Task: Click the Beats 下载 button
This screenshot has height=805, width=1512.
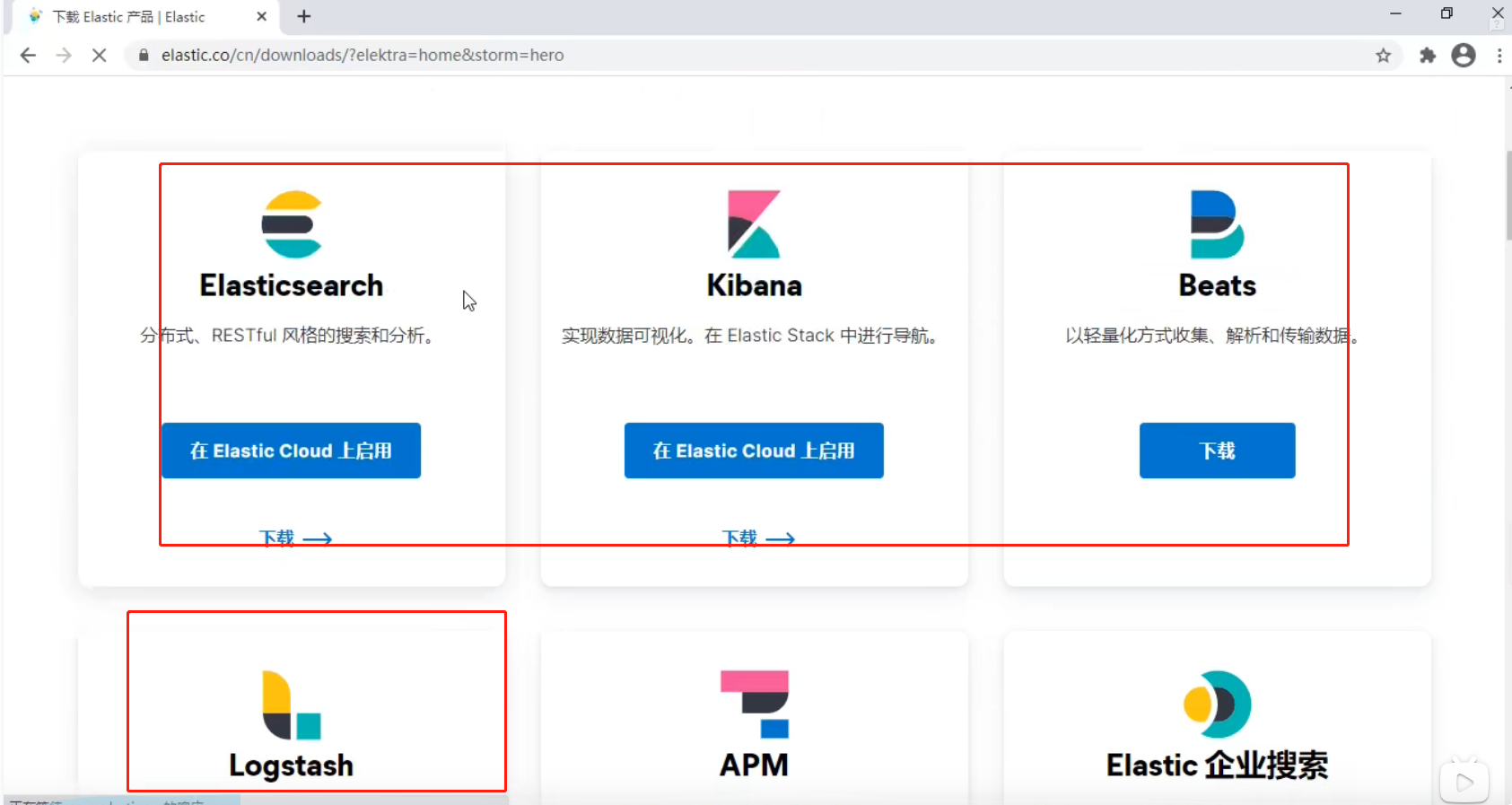Action: (x=1217, y=451)
